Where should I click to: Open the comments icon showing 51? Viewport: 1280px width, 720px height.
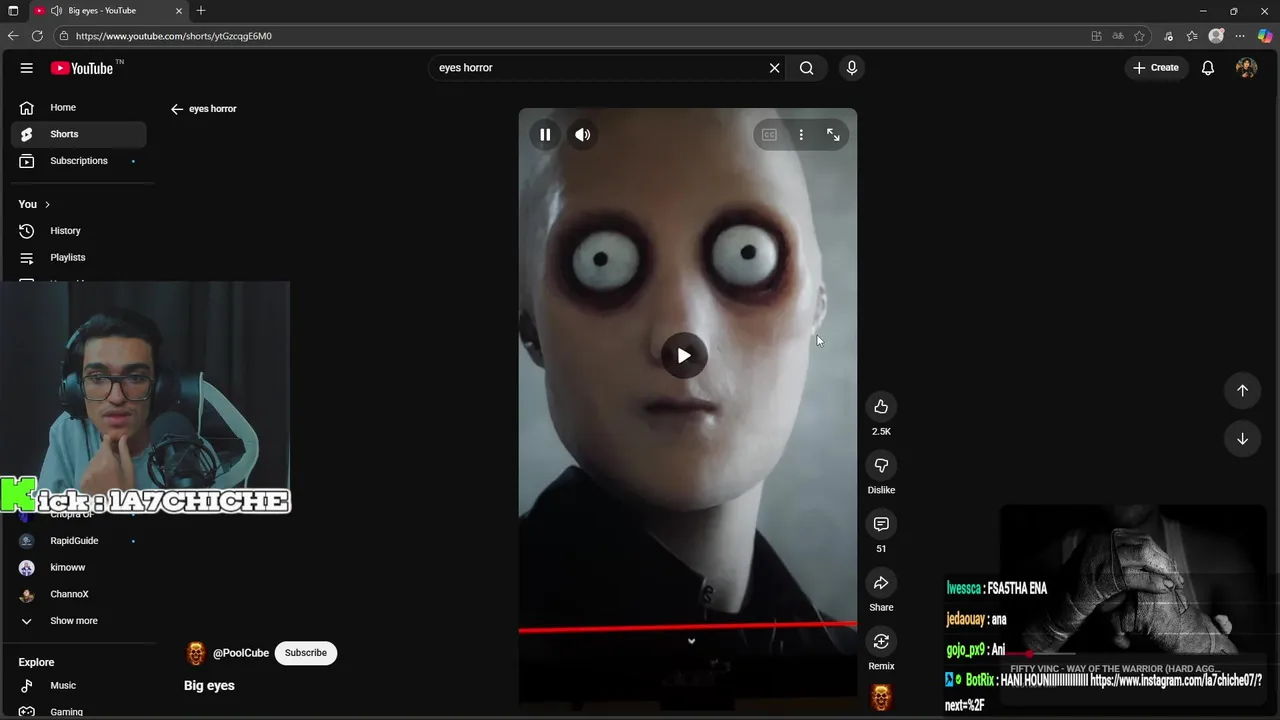[881, 524]
